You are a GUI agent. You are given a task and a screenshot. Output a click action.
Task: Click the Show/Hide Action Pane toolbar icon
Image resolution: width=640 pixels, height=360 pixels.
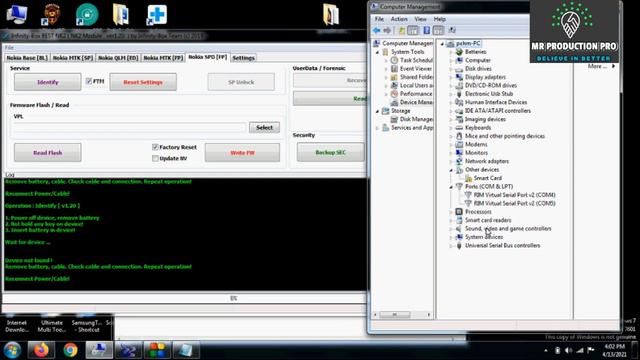438,30
